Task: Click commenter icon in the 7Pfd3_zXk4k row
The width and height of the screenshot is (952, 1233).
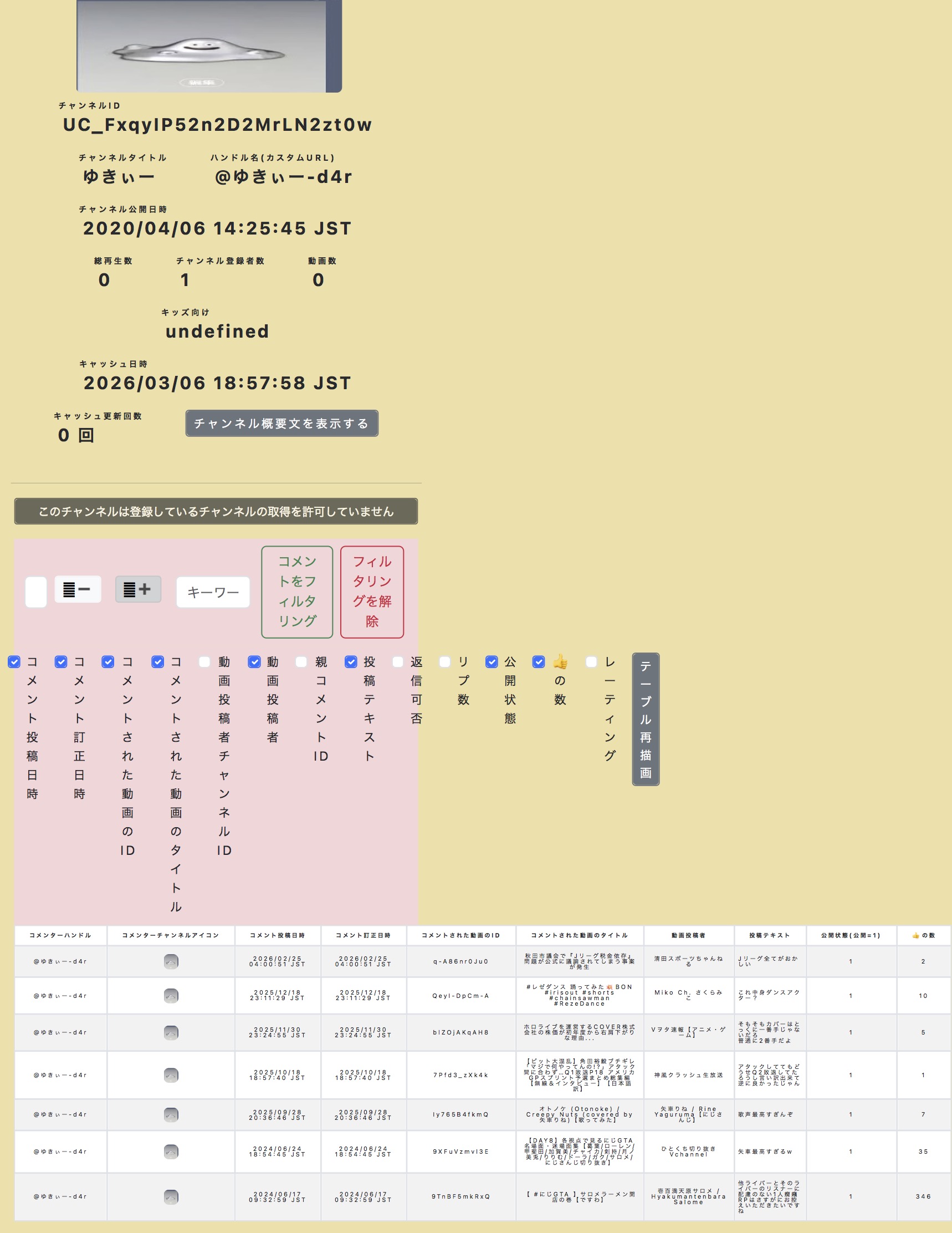Action: [x=171, y=1076]
